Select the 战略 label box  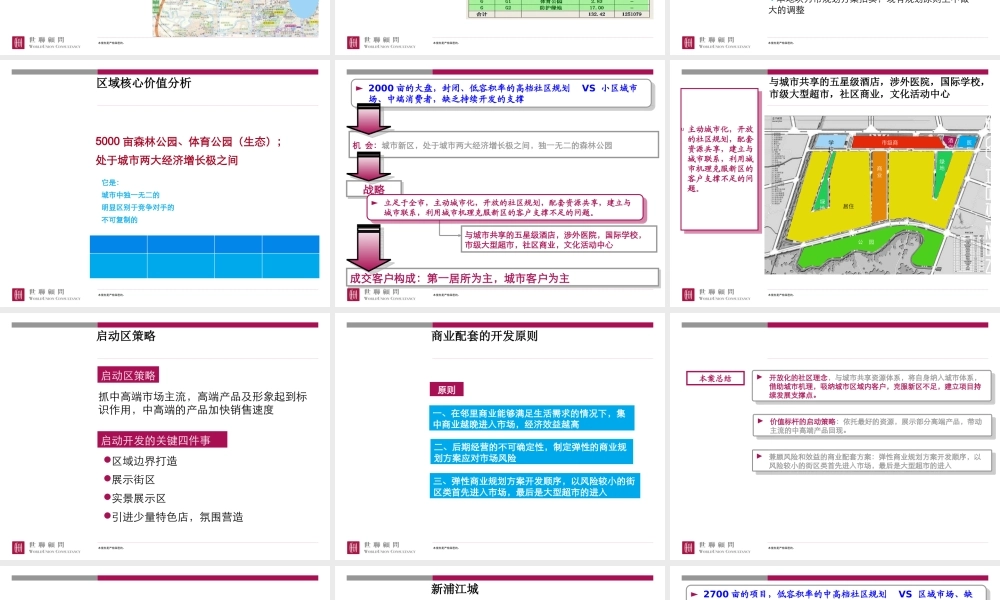coord(374,189)
